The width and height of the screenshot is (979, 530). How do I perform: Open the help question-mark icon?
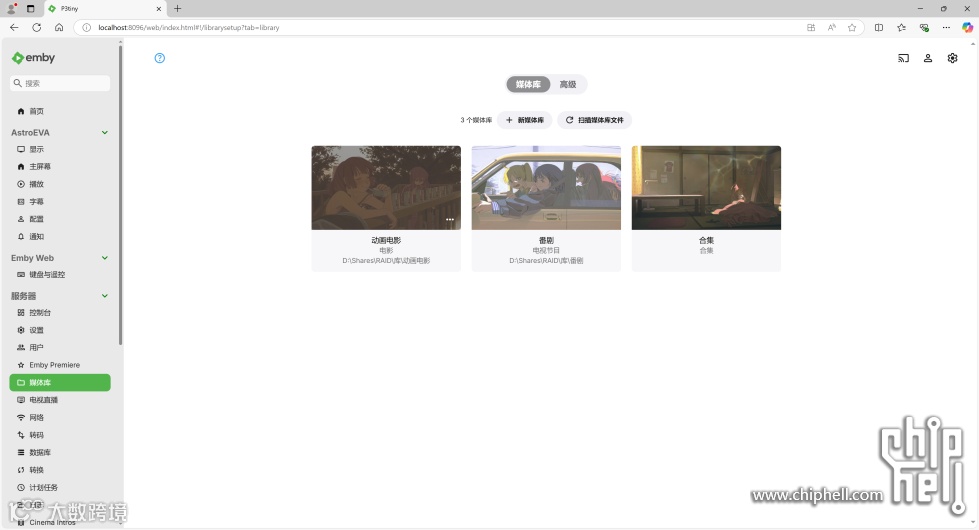(x=160, y=58)
